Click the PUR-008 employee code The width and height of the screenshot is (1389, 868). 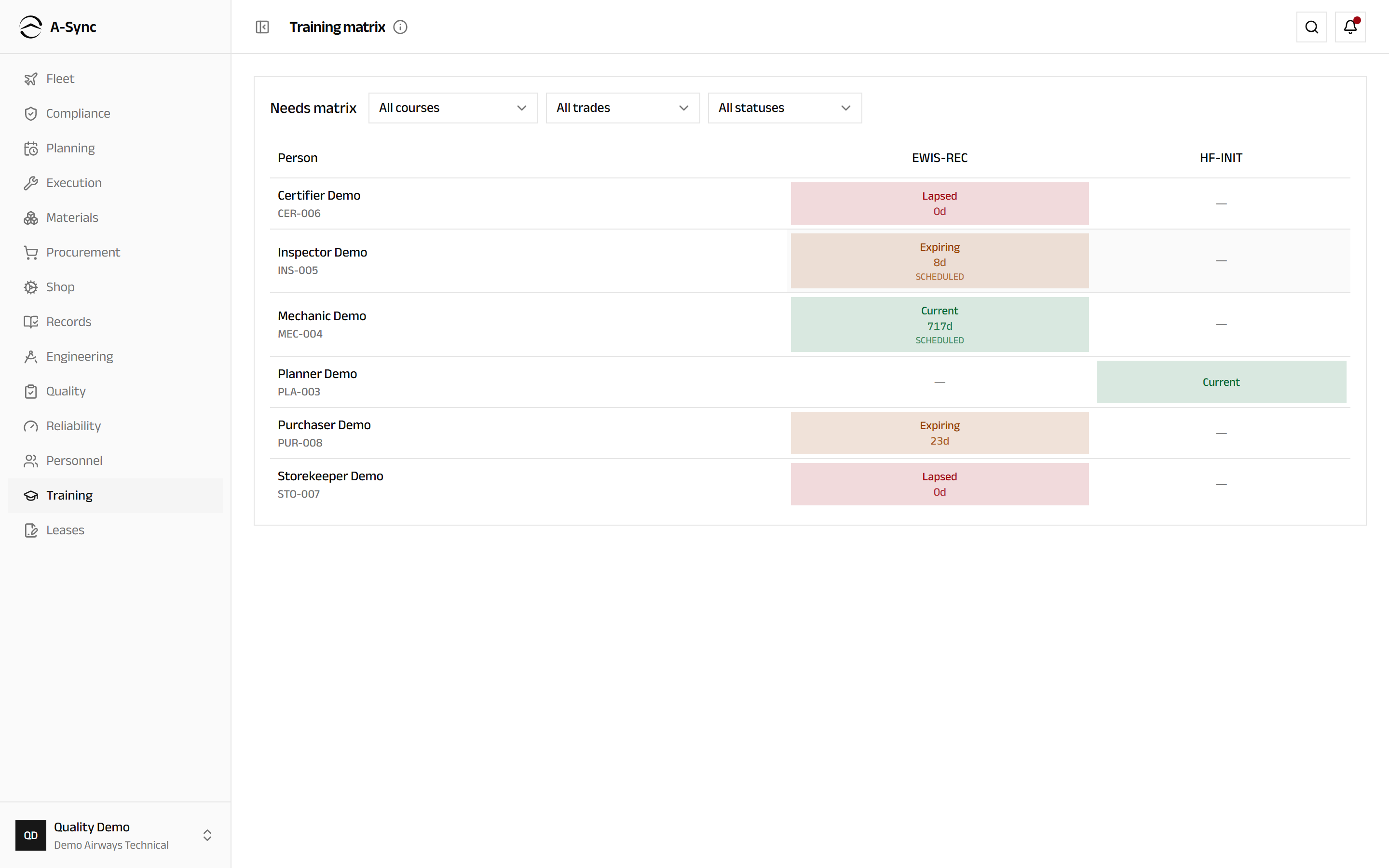tap(300, 443)
